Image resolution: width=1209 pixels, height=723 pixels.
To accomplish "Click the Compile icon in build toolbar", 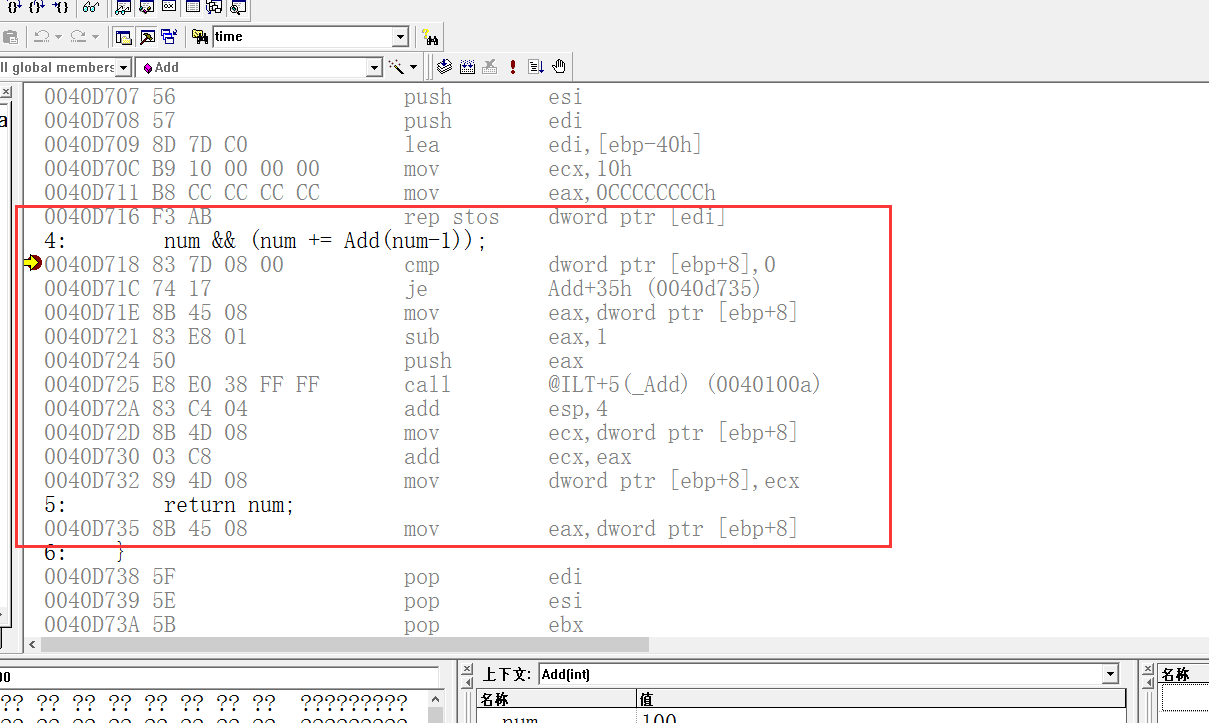I will (446, 67).
